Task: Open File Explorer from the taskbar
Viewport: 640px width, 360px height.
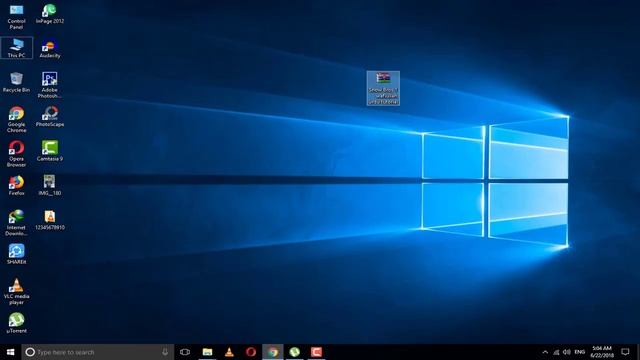Action: coord(207,352)
